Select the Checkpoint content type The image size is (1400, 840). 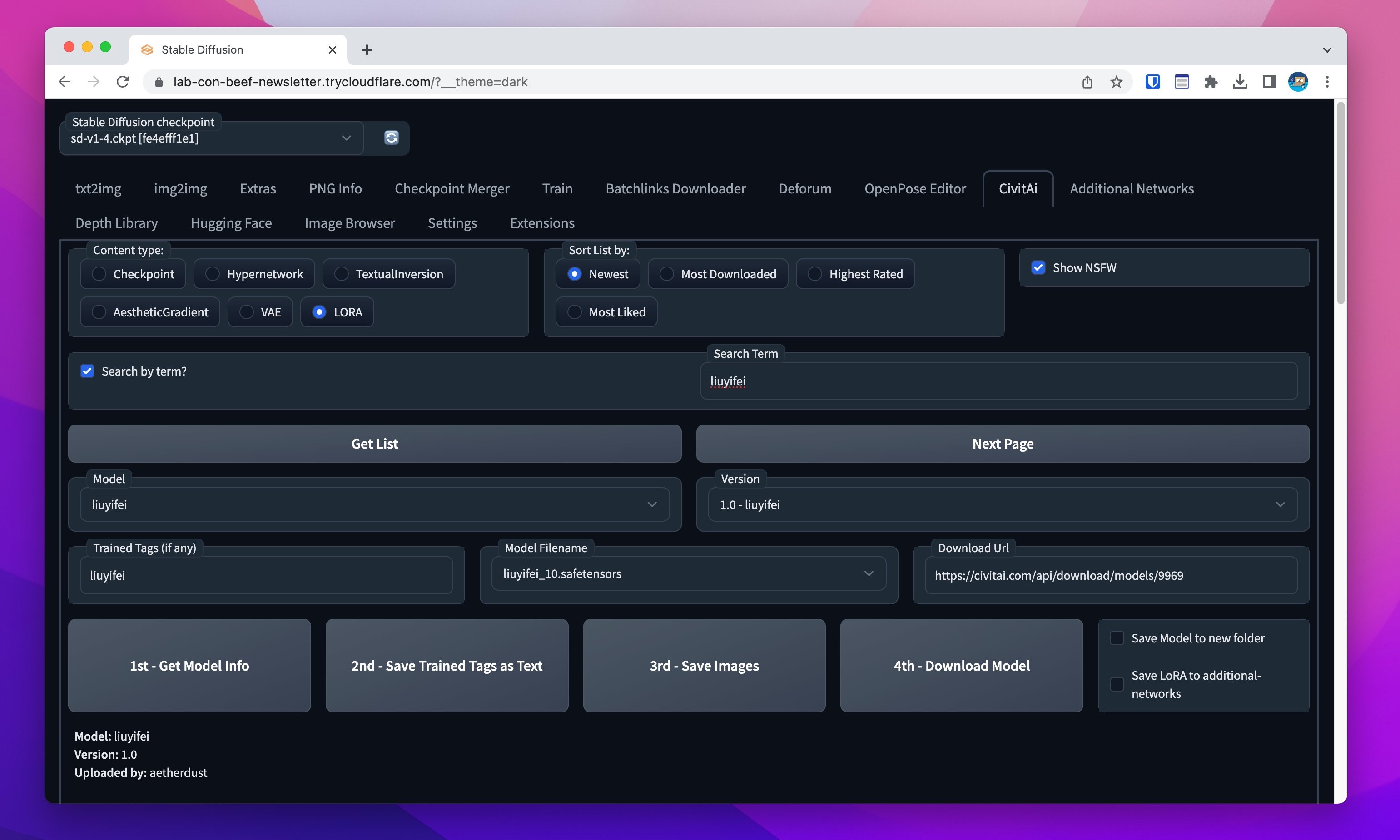pos(99,274)
